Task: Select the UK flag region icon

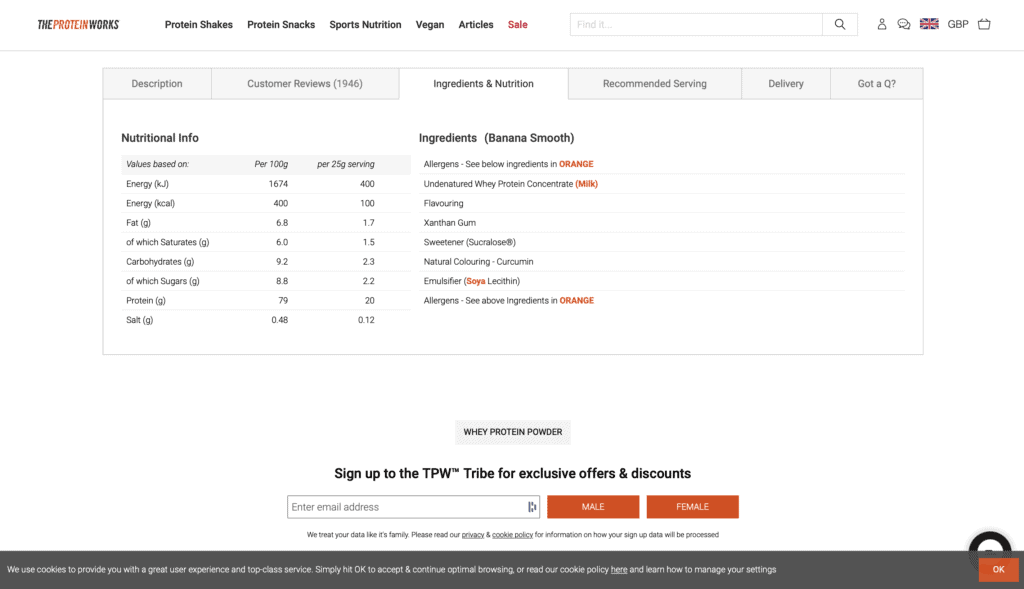Action: [x=929, y=24]
